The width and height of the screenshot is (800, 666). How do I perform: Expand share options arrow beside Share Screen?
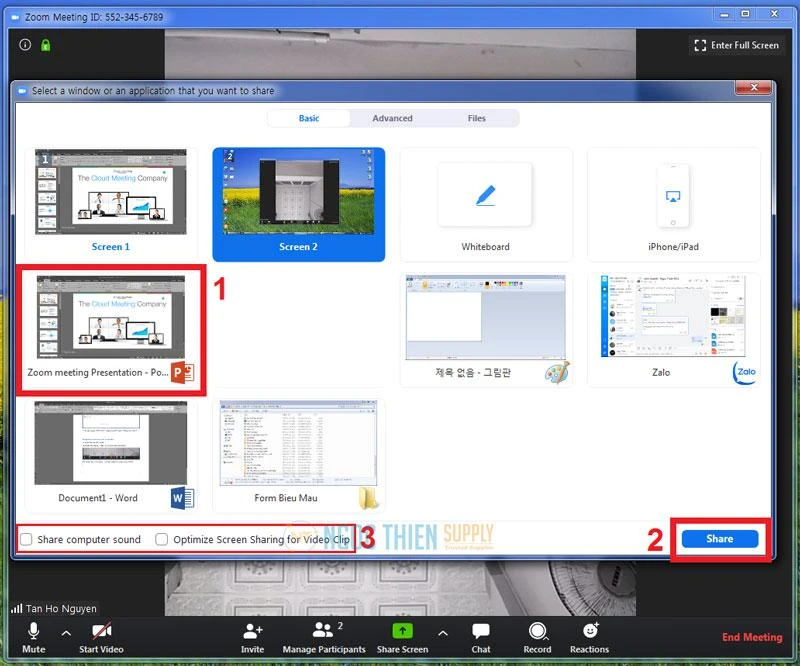(x=442, y=632)
